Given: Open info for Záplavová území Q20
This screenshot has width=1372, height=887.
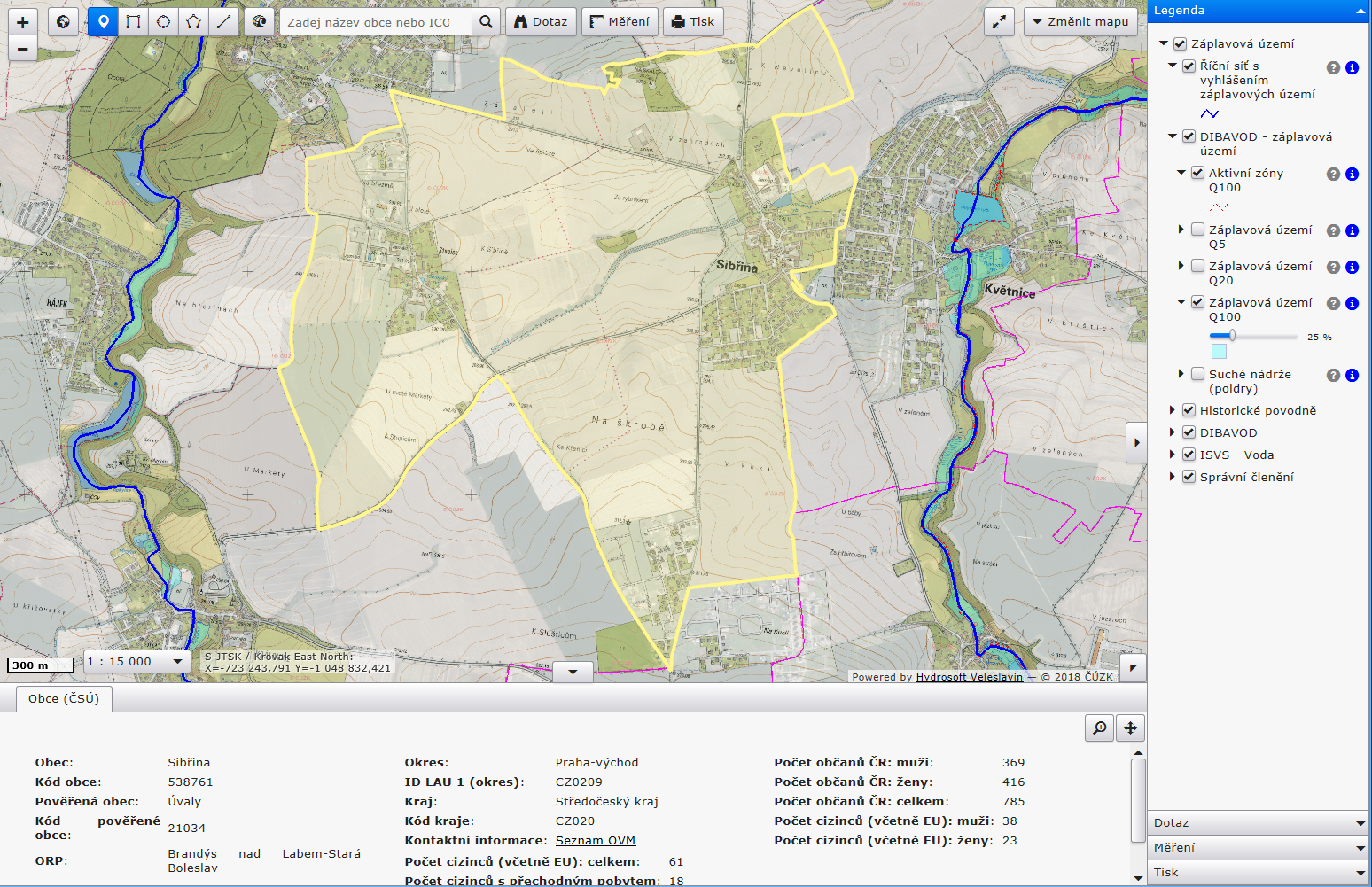Looking at the screenshot, I should 1352,267.
